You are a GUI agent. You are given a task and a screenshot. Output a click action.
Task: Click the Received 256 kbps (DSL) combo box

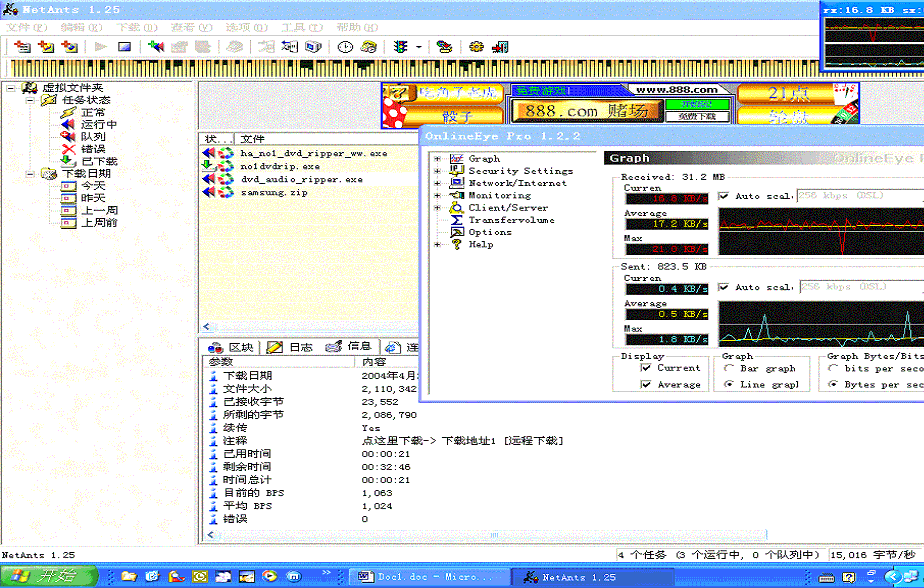point(860,196)
